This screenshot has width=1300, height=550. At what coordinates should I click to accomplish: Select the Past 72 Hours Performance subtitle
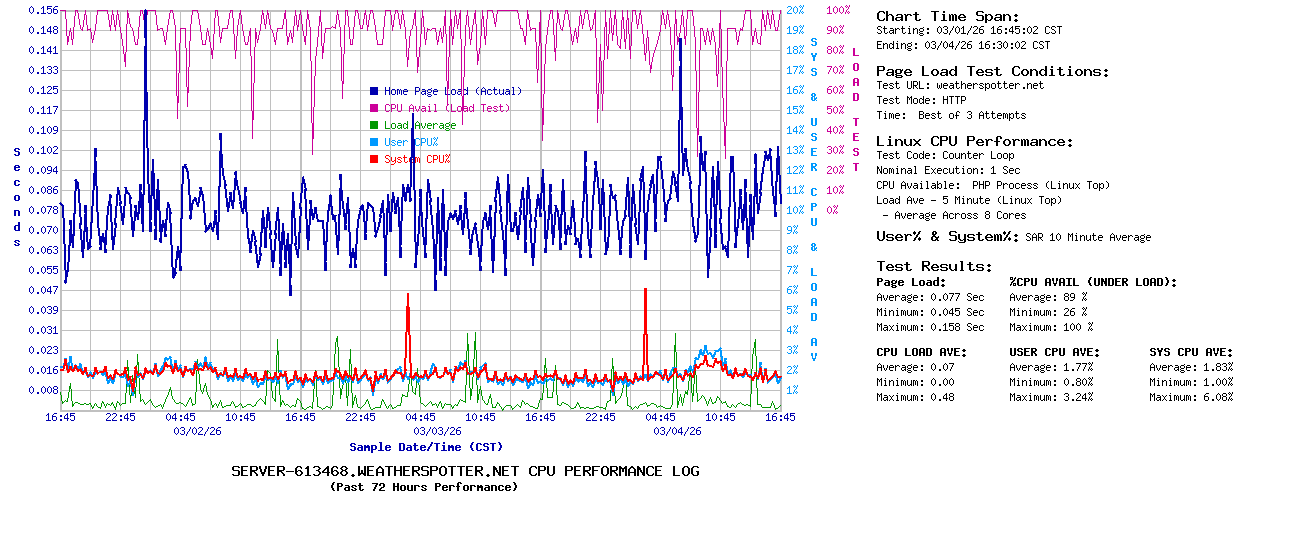click(x=424, y=487)
